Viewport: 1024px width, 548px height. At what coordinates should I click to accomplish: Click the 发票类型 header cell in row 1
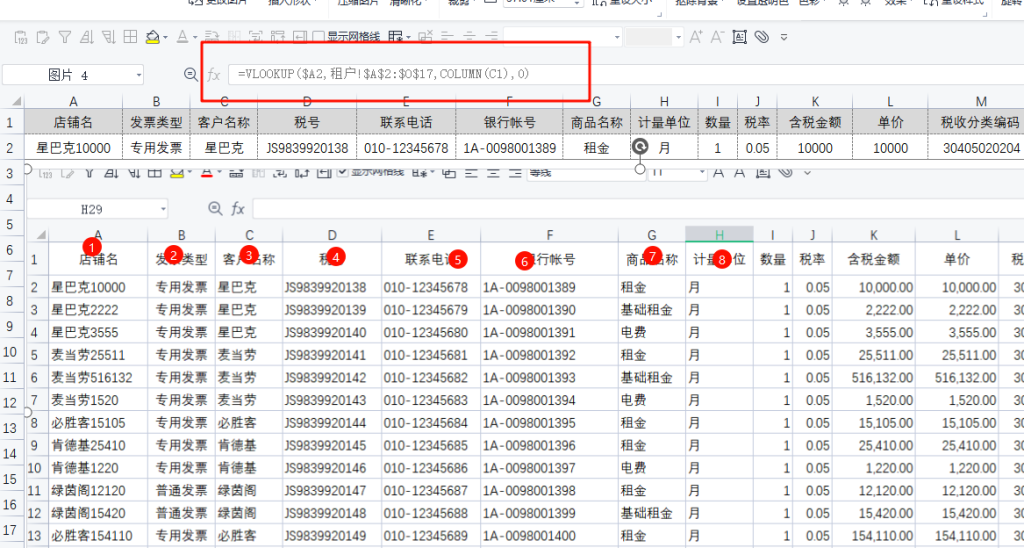156,122
